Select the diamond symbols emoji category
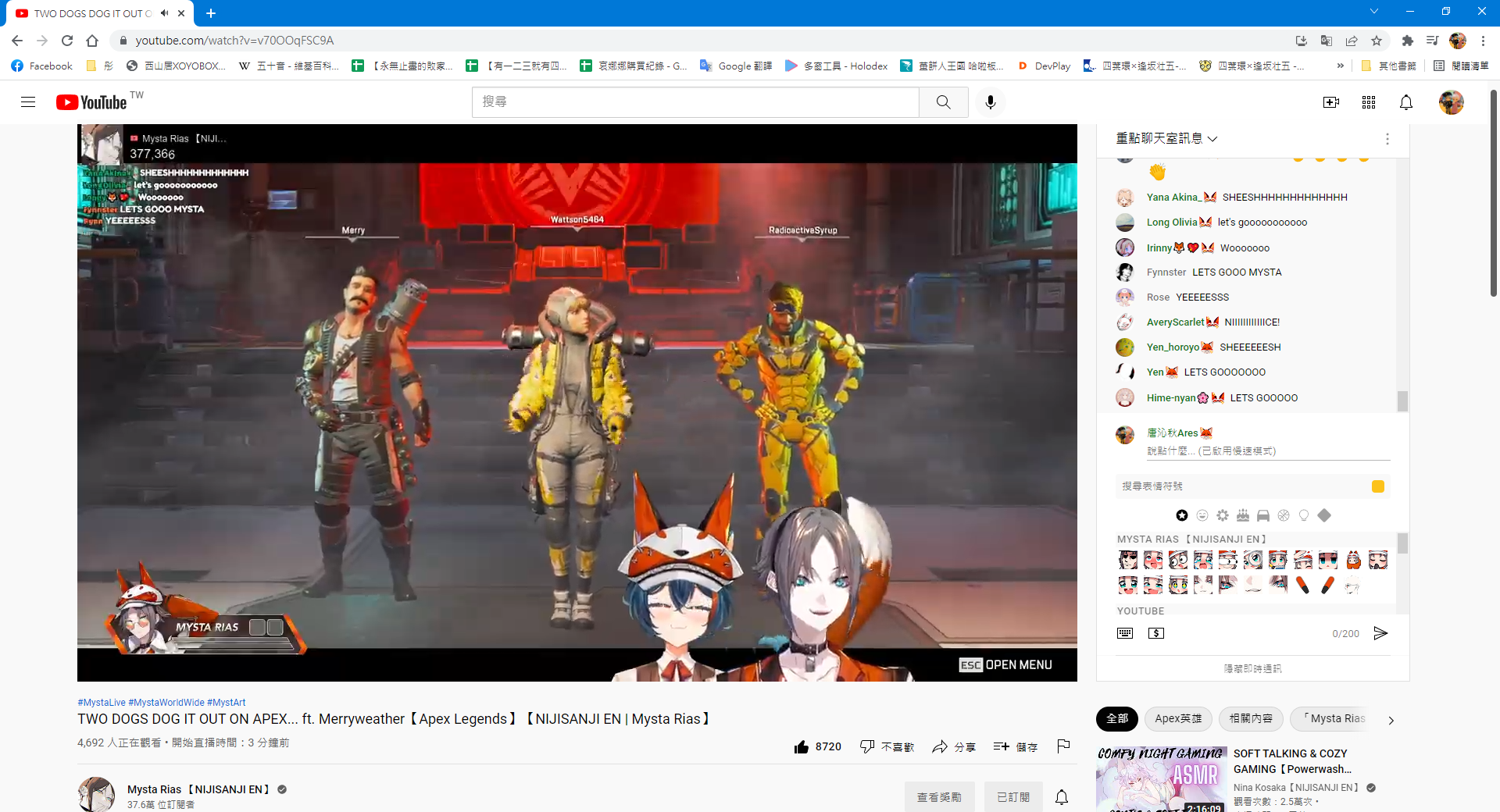 (x=1324, y=515)
